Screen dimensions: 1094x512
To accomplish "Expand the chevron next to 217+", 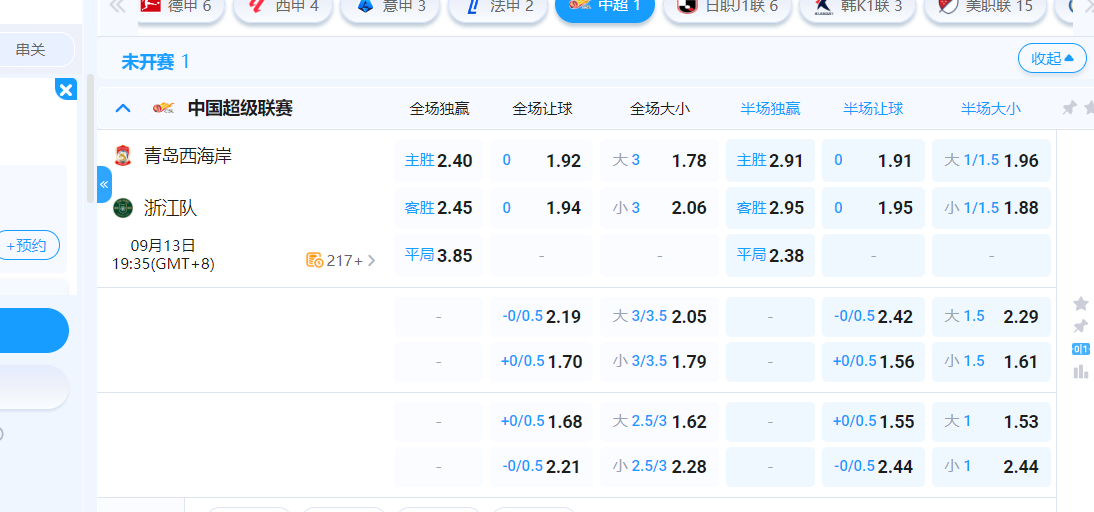I will click(371, 261).
